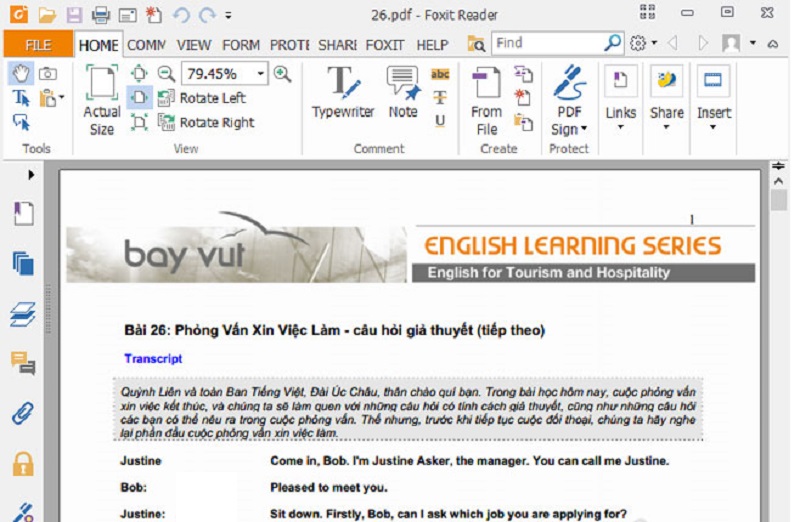This screenshot has width=800, height=522.
Task: Select the Typewriter tool
Action: coord(343,92)
